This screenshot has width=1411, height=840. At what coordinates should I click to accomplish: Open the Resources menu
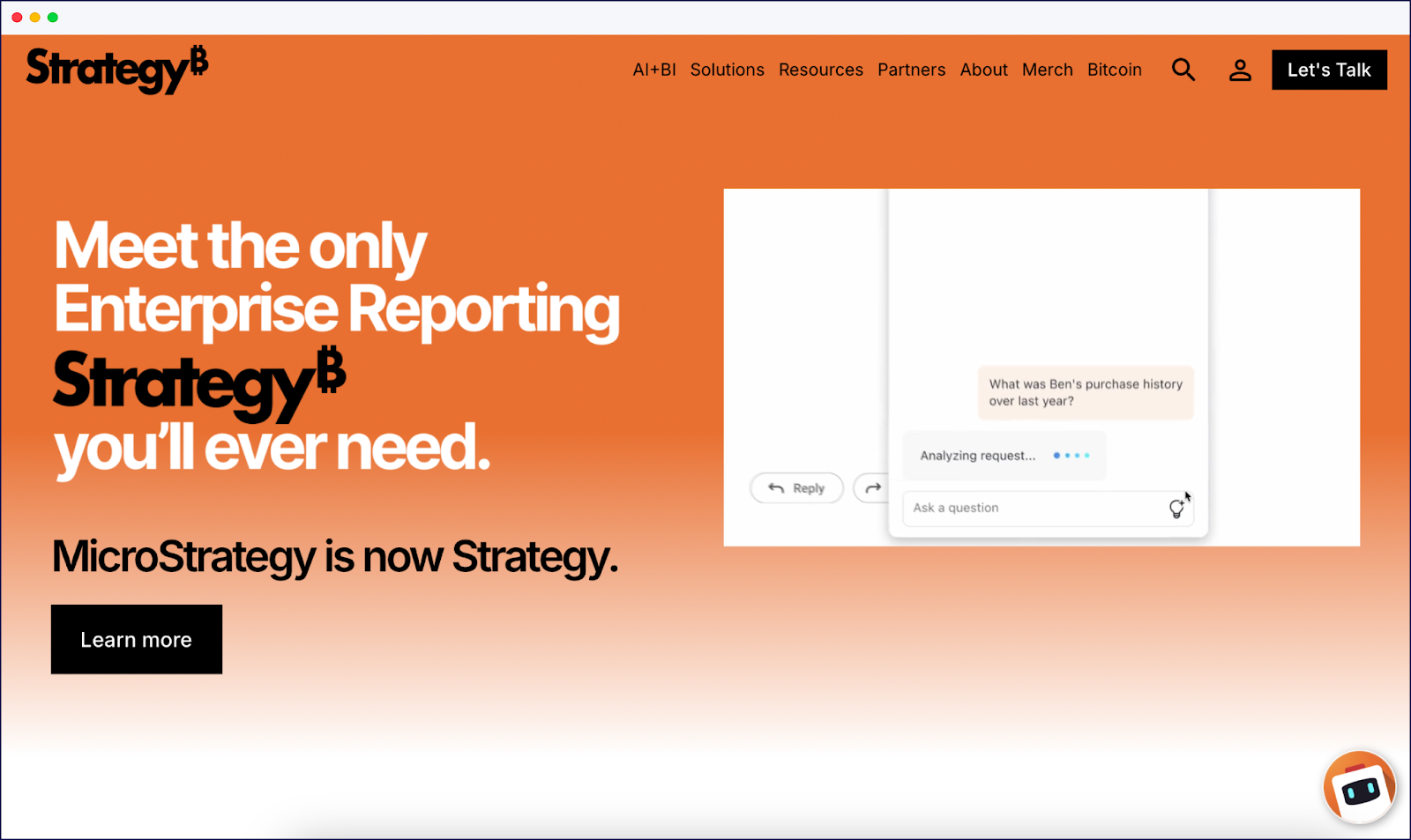(x=821, y=70)
